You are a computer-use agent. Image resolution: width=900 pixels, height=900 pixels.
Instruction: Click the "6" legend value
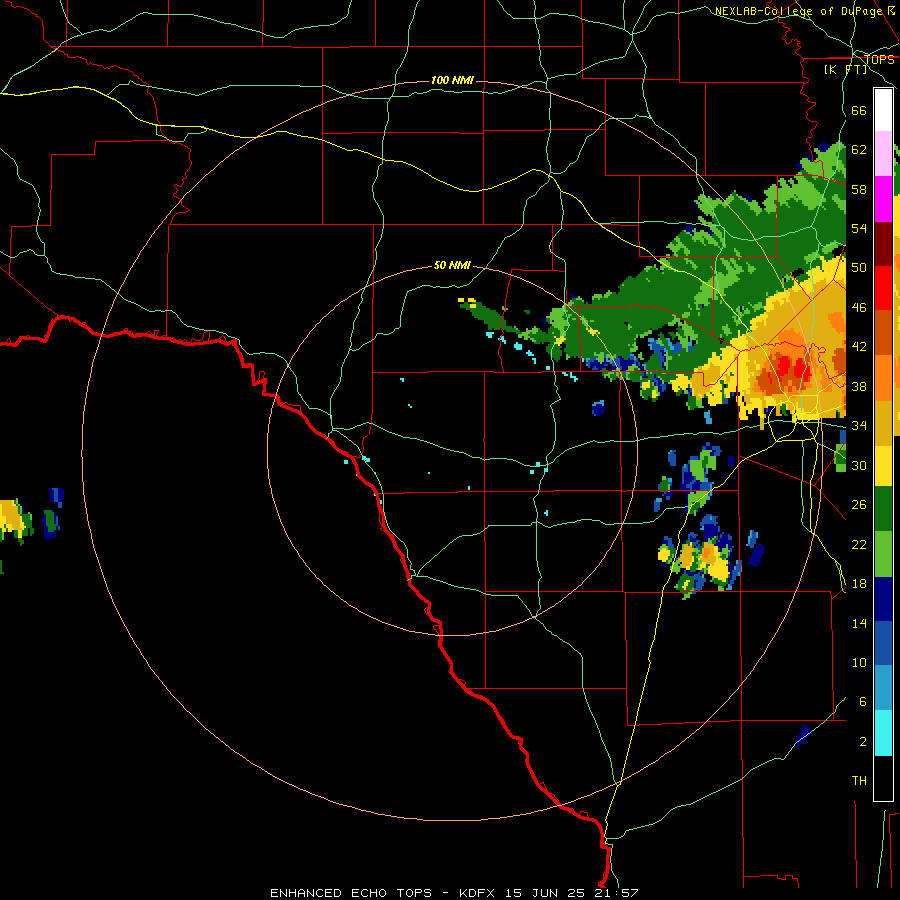click(x=863, y=702)
